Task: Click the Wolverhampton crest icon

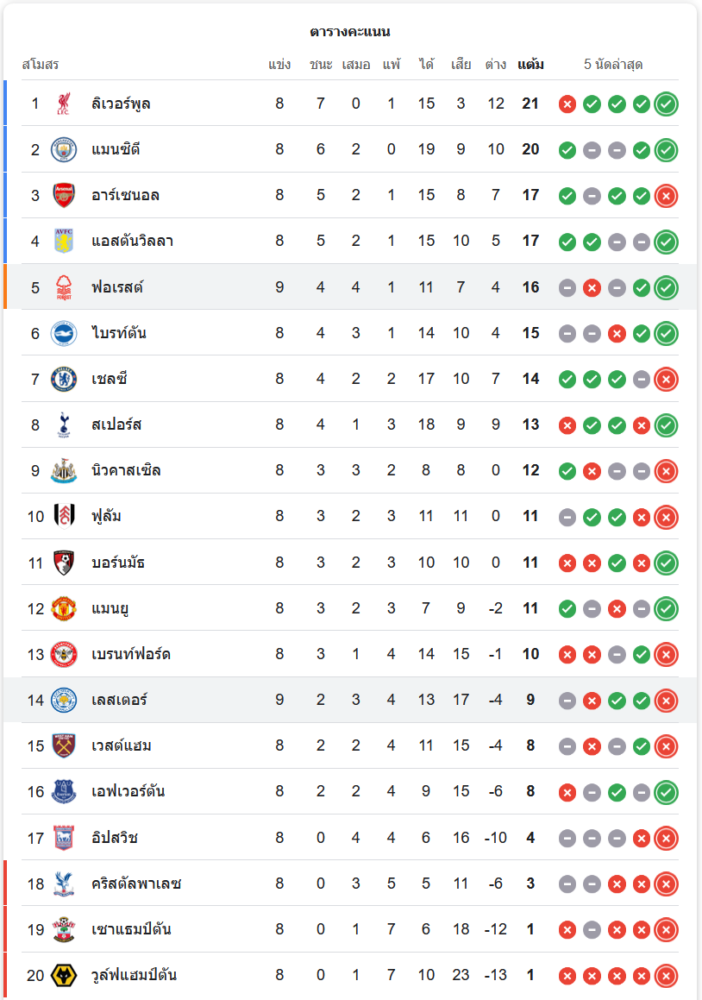Action: click(64, 975)
